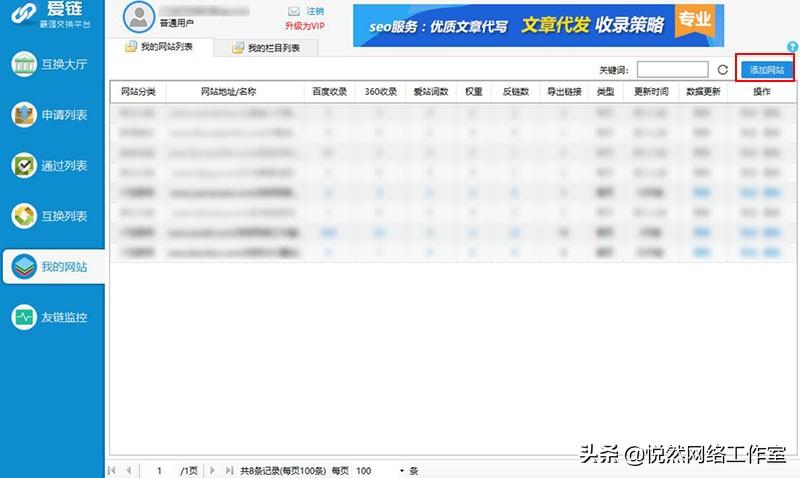Click the mail envelope icon

(x=294, y=11)
